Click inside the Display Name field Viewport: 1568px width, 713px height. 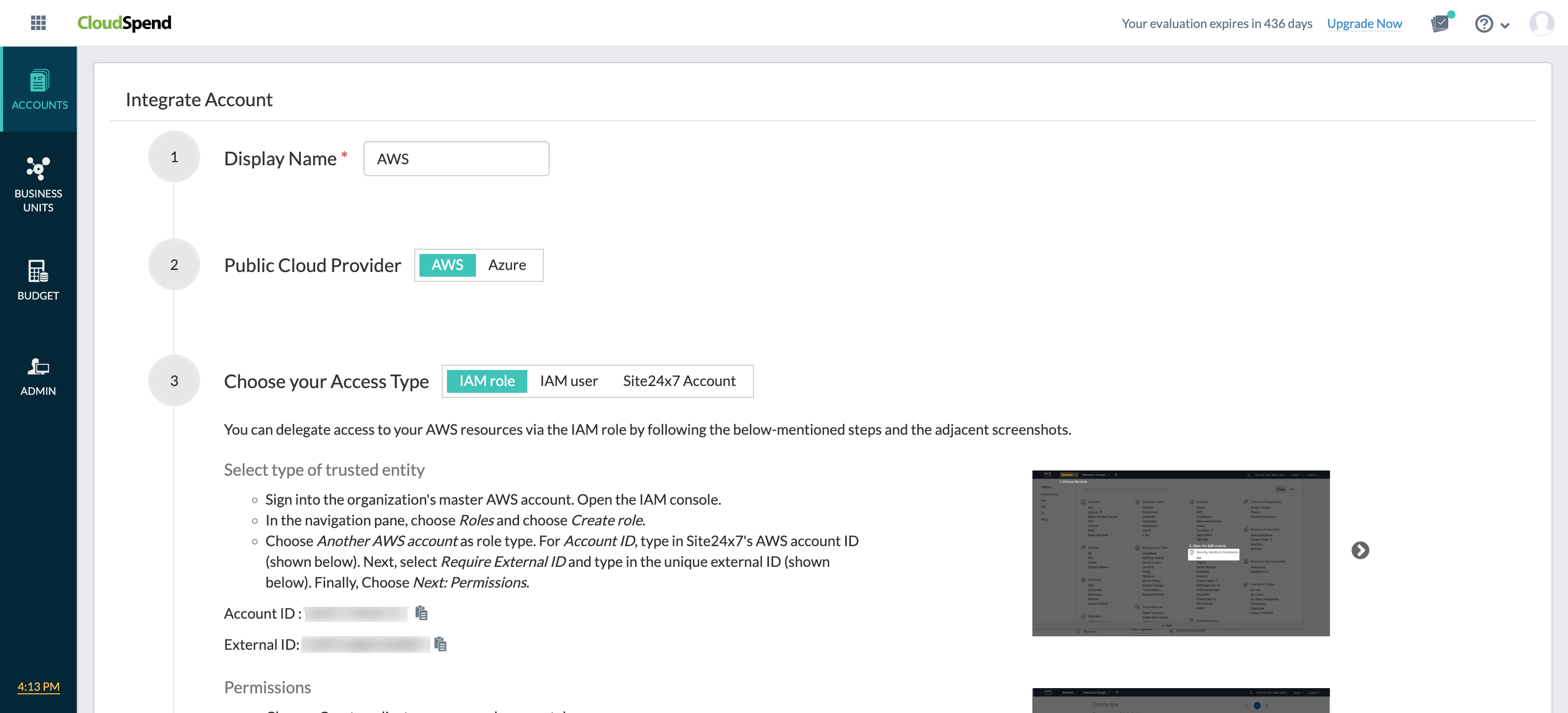click(x=456, y=158)
